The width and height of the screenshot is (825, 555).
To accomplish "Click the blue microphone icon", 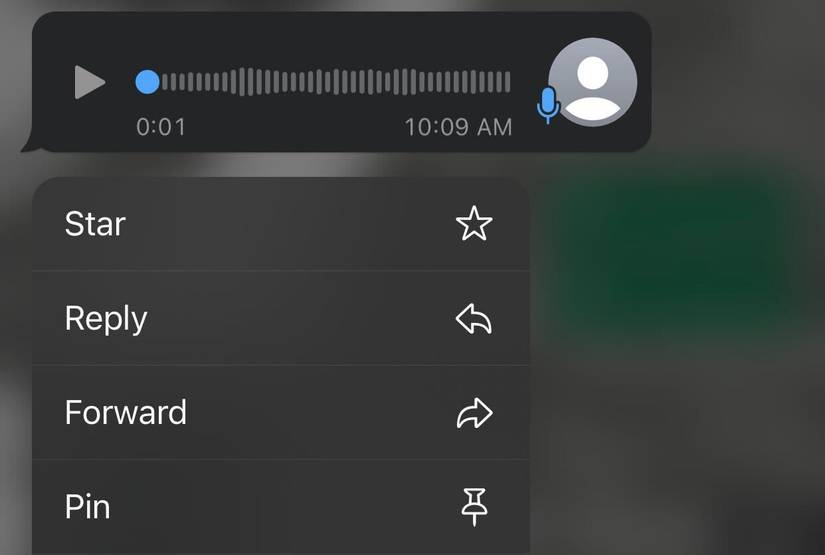I will [548, 105].
